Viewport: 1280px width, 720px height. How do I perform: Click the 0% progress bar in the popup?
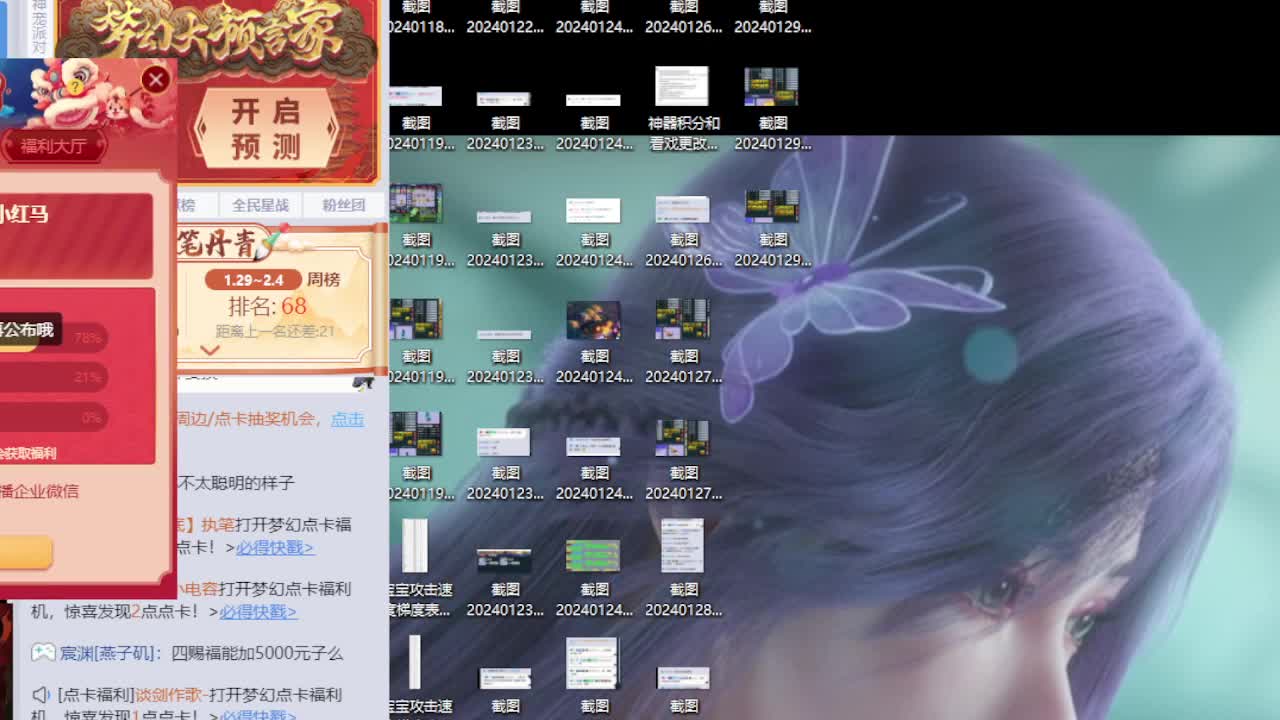click(x=52, y=417)
